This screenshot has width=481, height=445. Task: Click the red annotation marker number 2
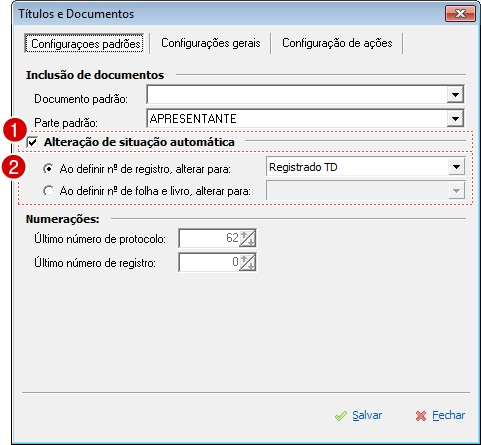[13, 167]
